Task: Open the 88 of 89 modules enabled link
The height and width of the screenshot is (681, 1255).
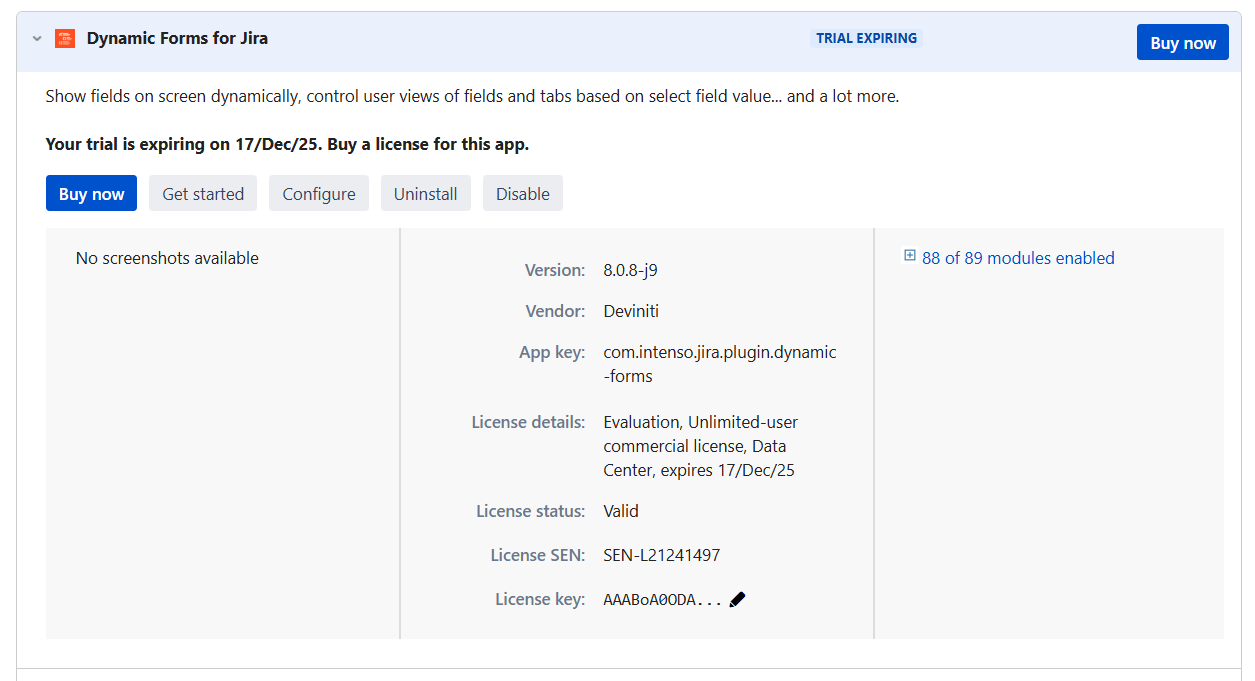Action: pyautogui.click(x=1017, y=258)
